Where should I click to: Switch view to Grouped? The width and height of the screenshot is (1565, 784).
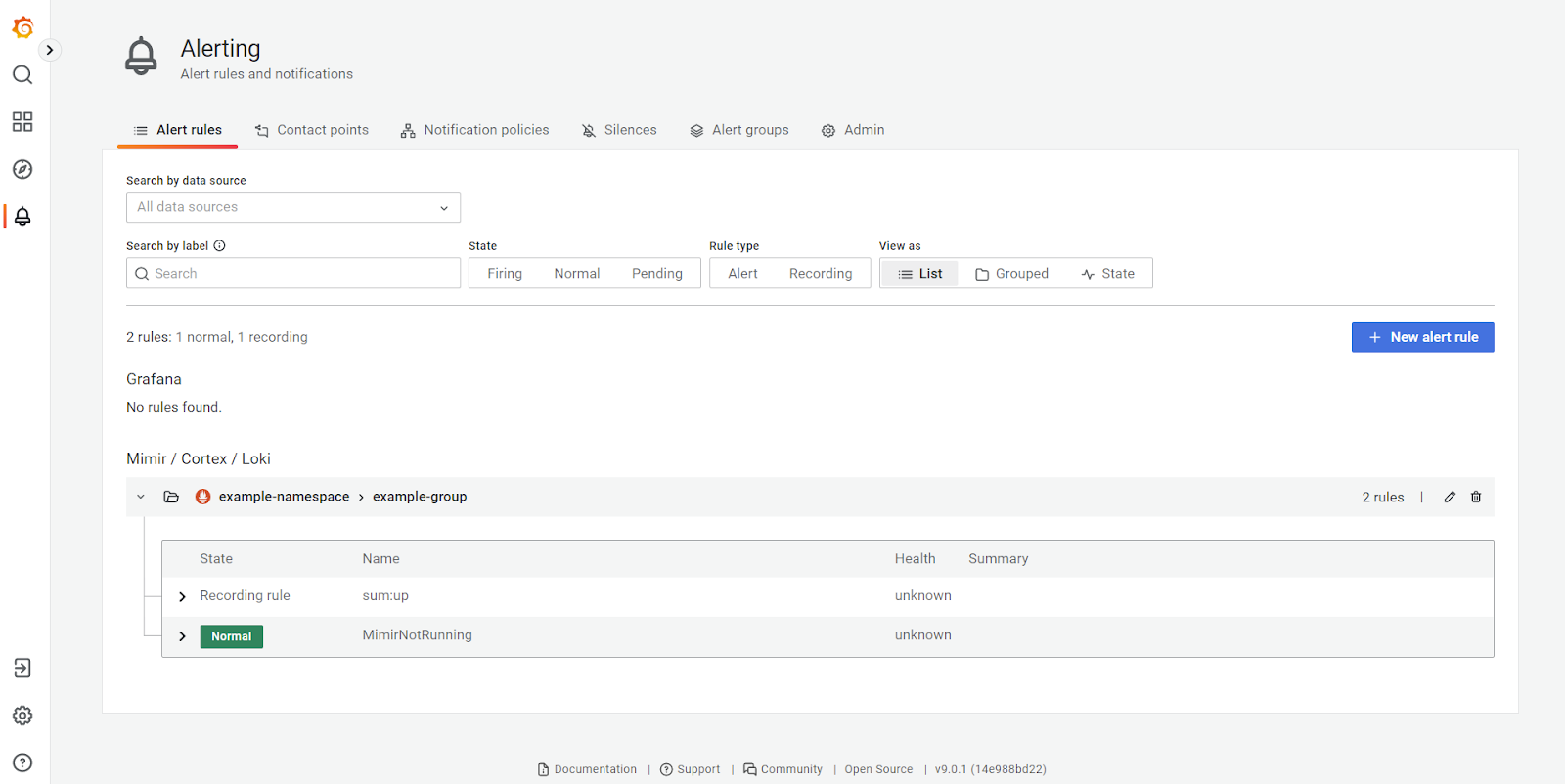1011,274
